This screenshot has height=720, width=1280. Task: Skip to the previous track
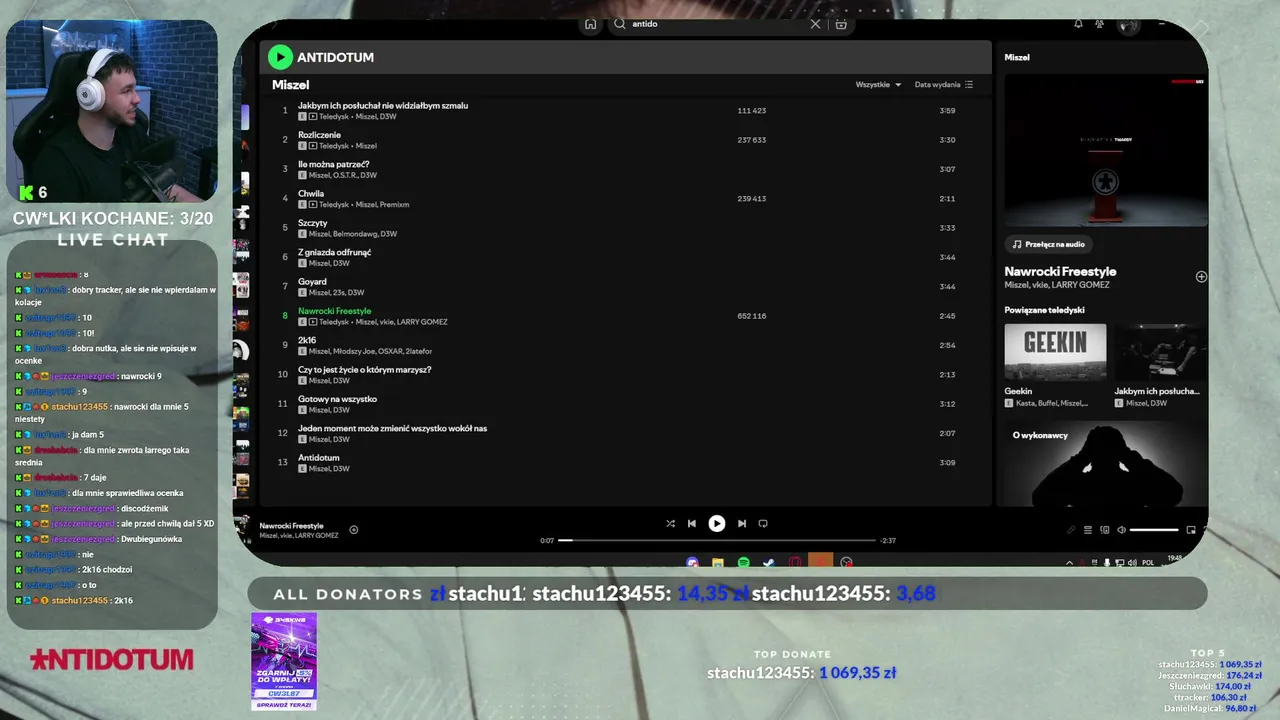tap(691, 523)
